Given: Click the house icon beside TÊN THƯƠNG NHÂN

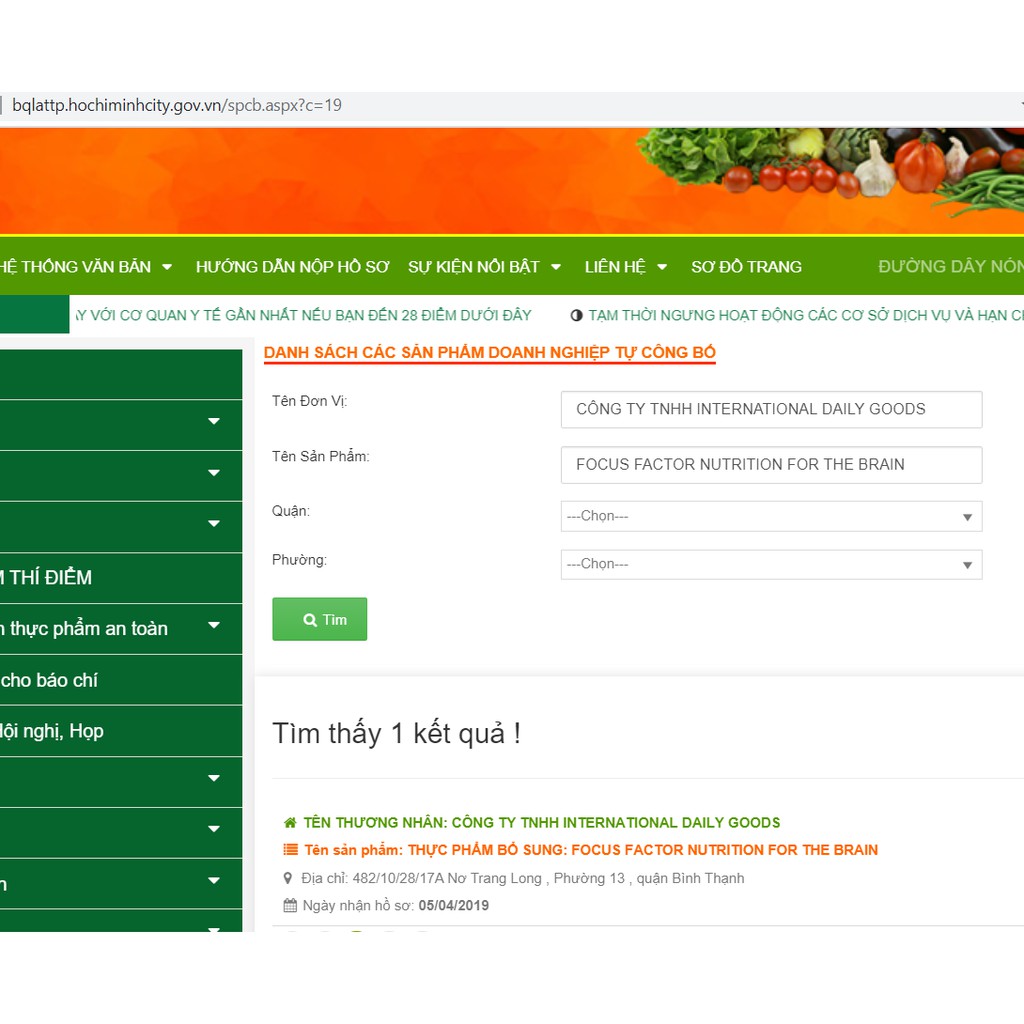Looking at the screenshot, I should click(290, 823).
